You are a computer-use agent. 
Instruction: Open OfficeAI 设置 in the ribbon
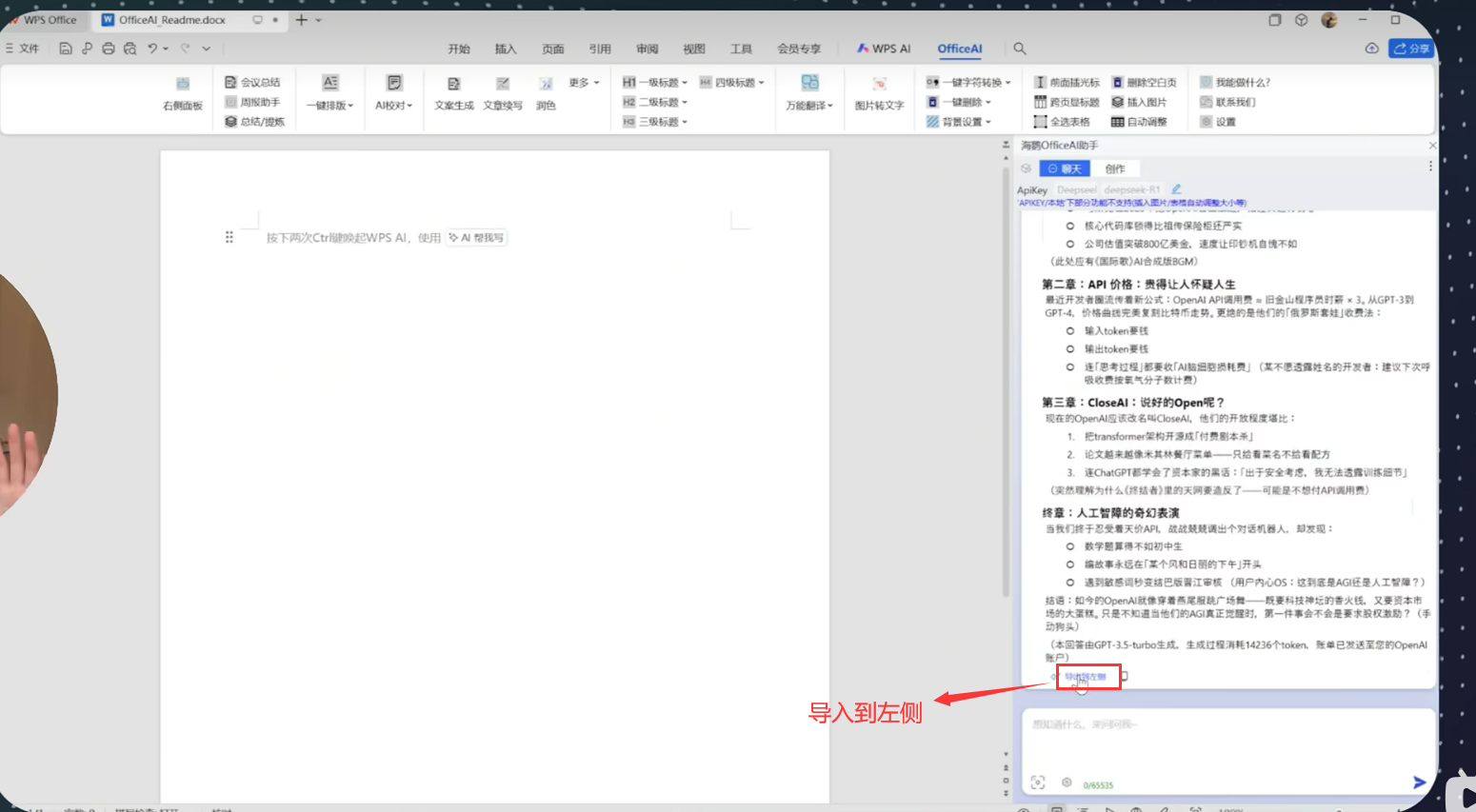[x=1218, y=122]
